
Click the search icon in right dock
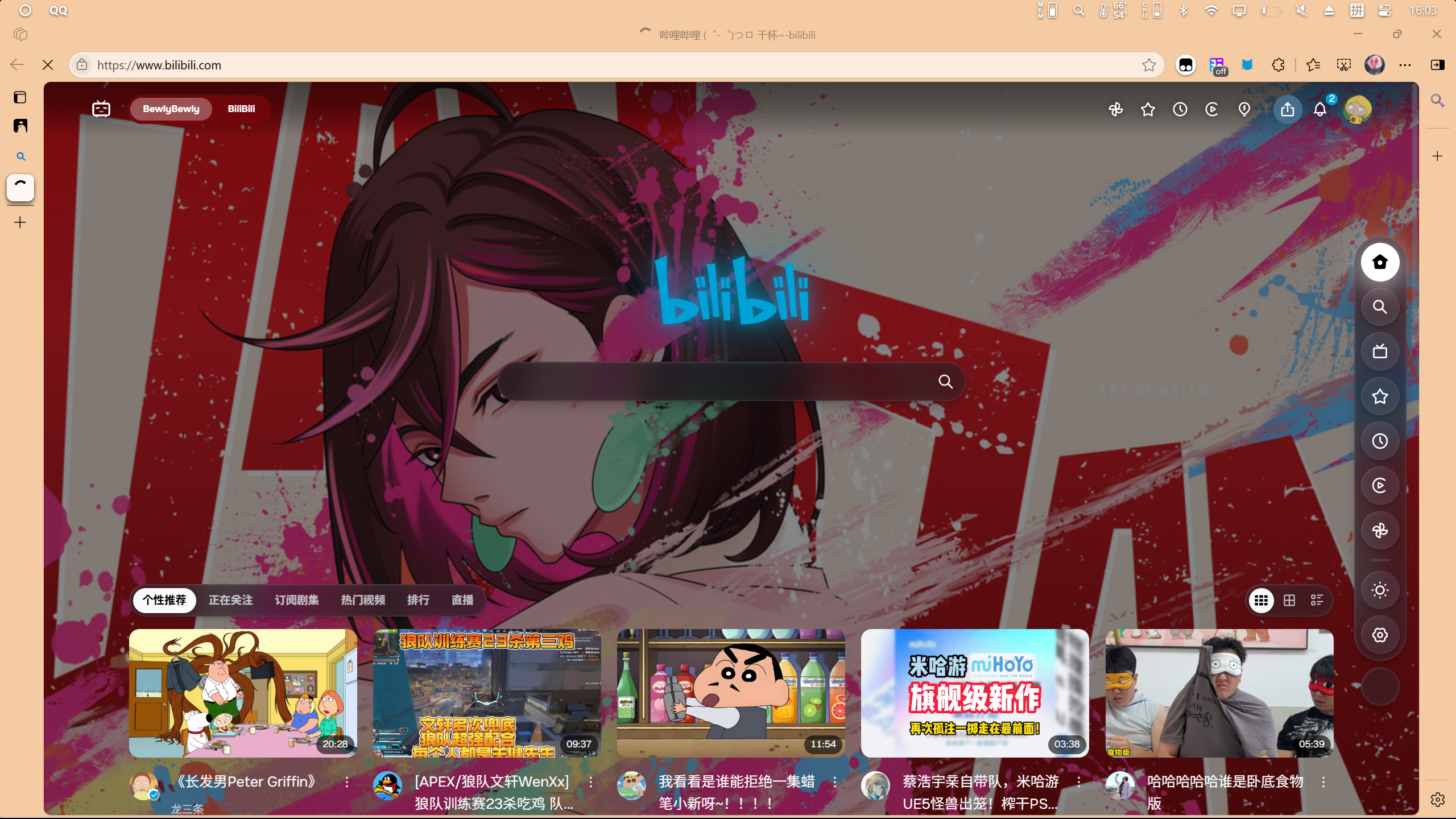point(1380,307)
